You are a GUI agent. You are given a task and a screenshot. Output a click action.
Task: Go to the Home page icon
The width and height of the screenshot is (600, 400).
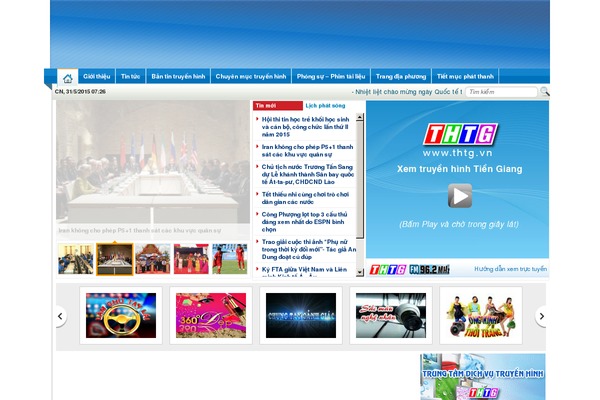coord(68,78)
